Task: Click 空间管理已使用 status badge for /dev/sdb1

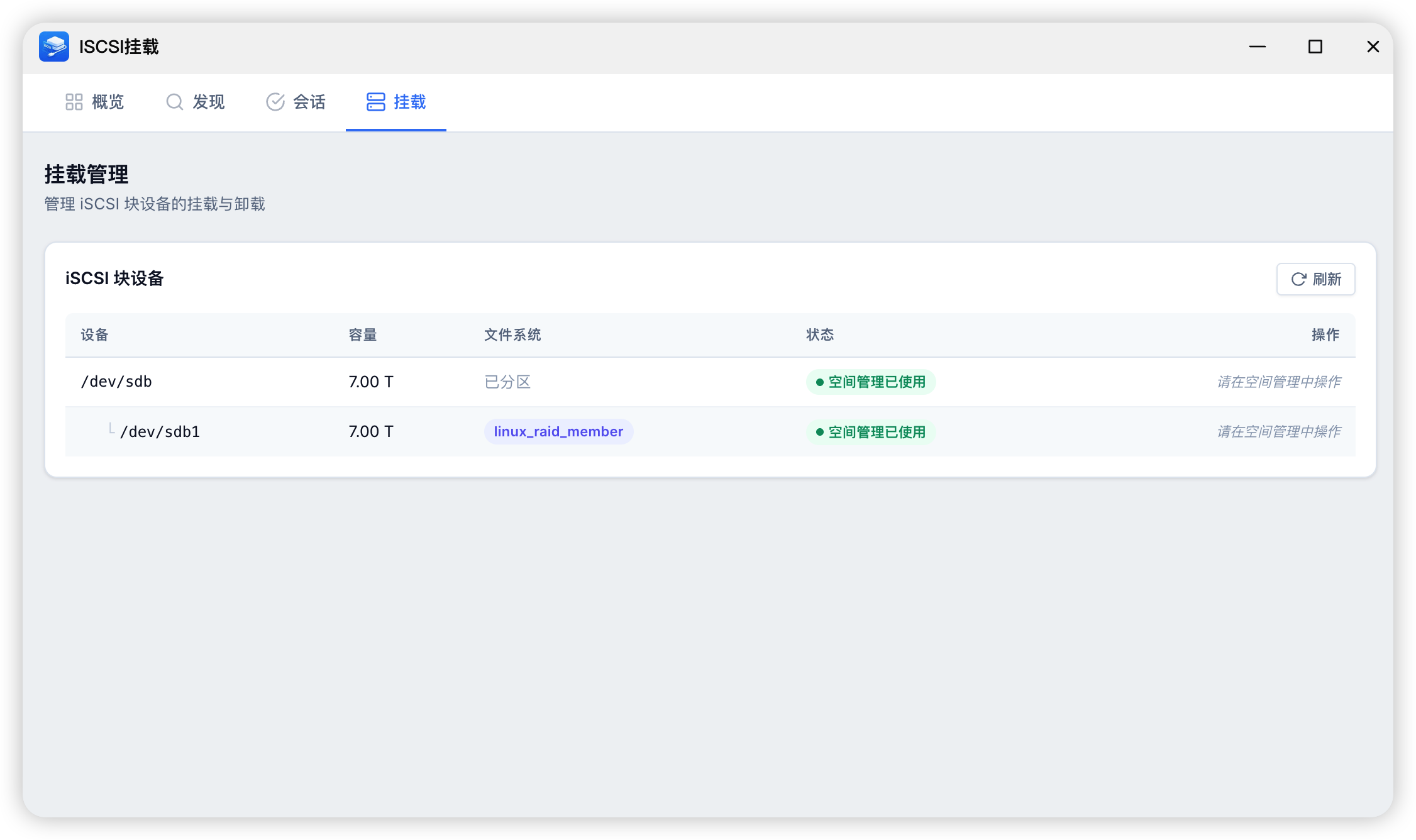Action: [871, 432]
